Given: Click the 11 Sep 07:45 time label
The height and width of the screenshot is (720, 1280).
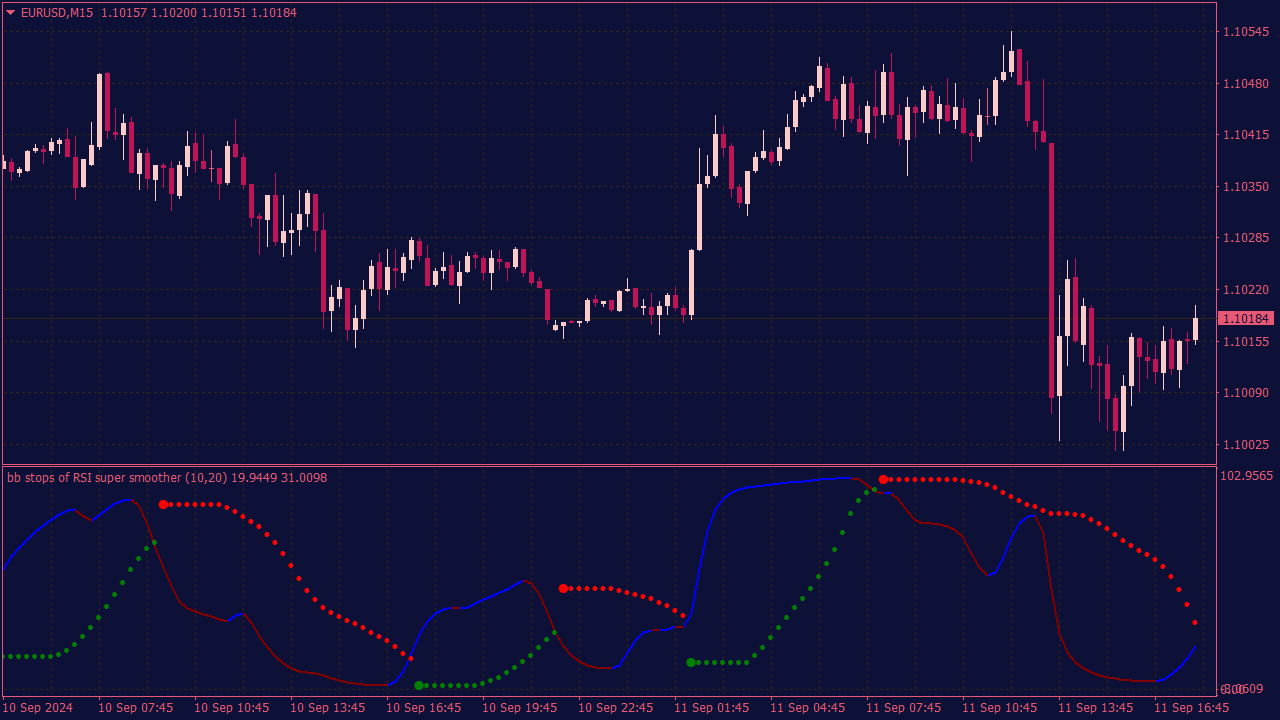Looking at the screenshot, I should pos(904,708).
